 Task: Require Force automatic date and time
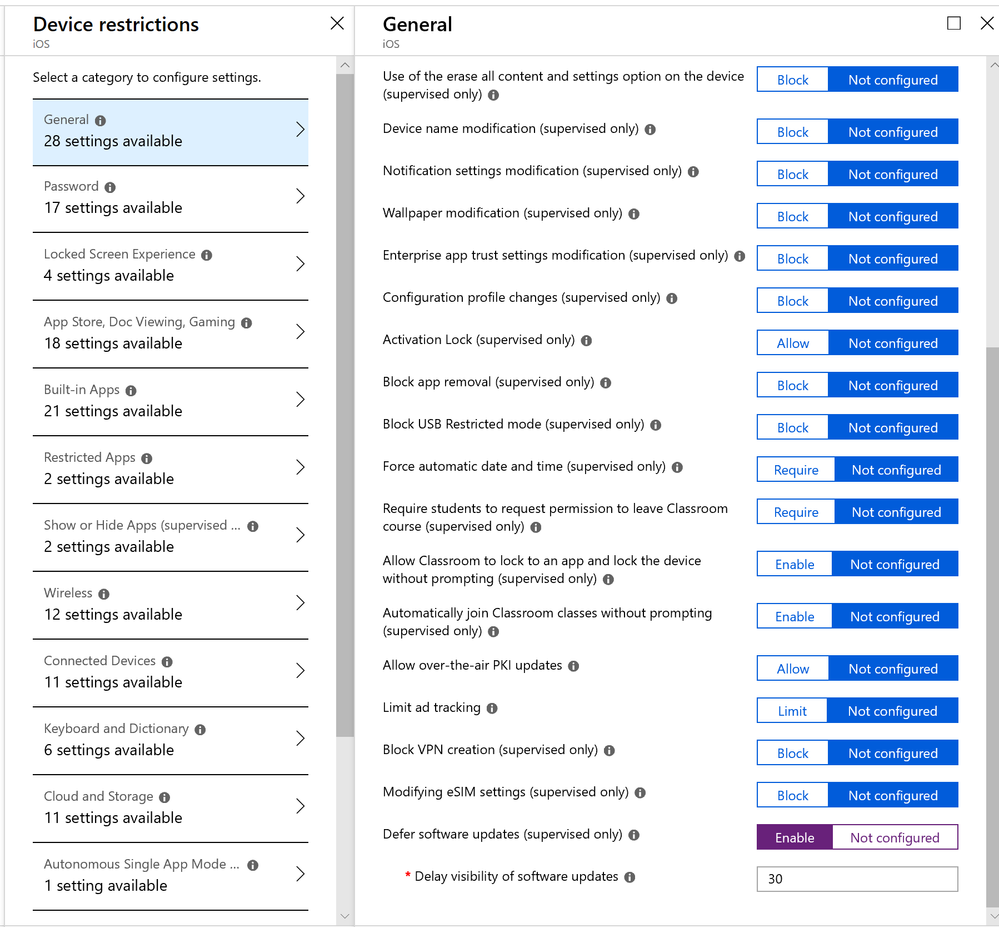click(x=796, y=470)
